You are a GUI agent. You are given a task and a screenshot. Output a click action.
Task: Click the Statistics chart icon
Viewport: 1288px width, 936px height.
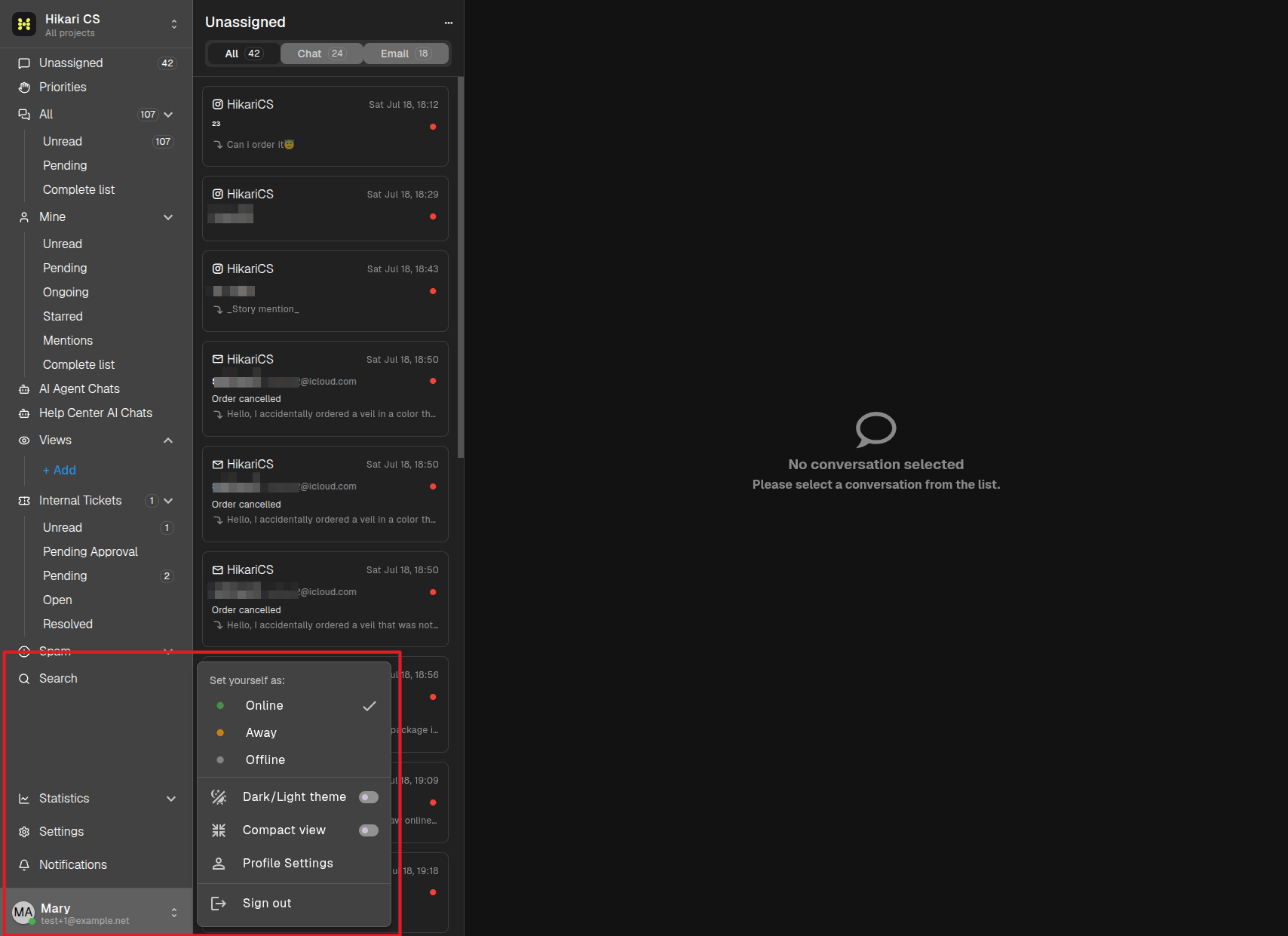24,799
